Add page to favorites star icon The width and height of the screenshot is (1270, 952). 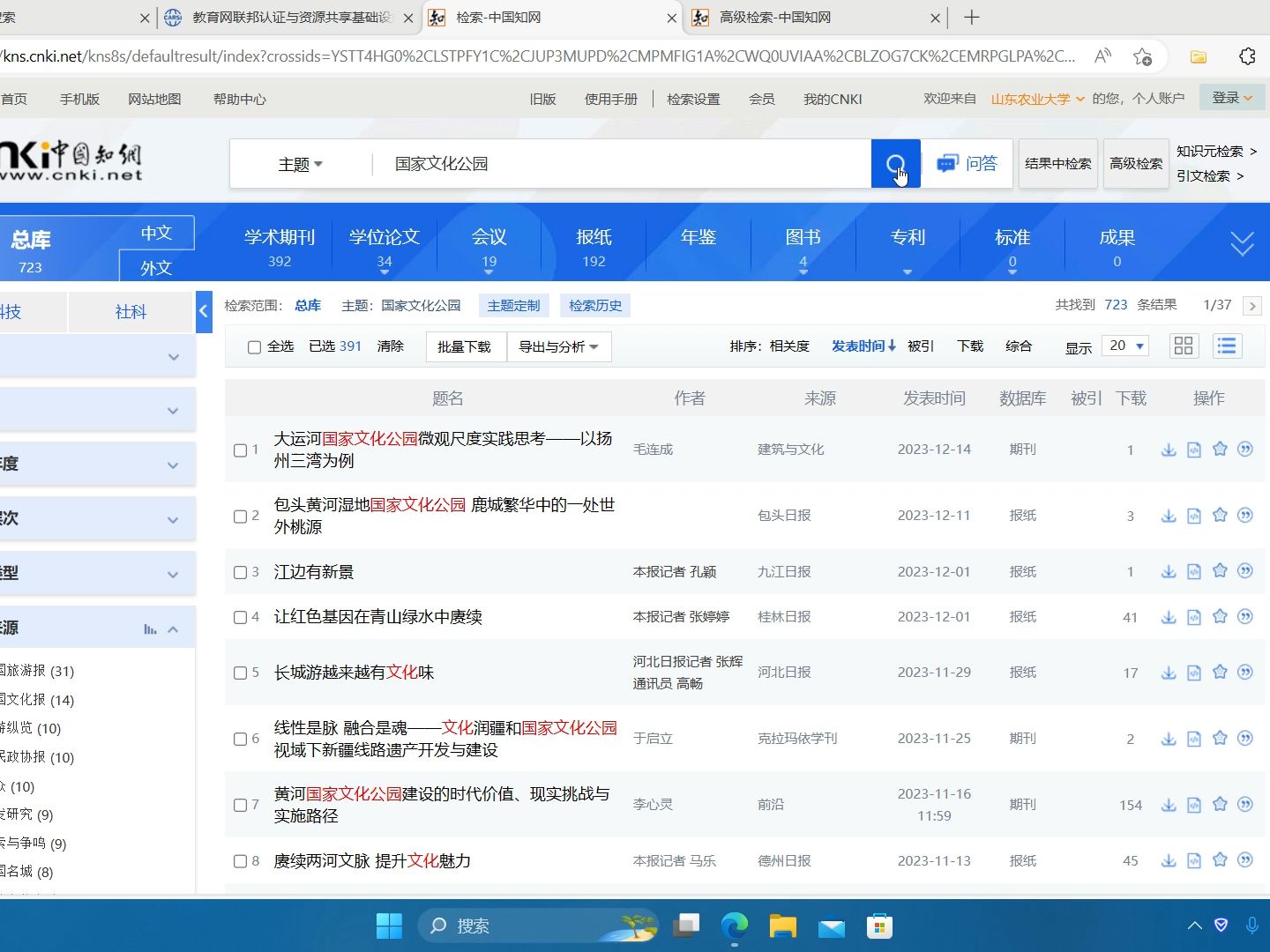point(1143,56)
